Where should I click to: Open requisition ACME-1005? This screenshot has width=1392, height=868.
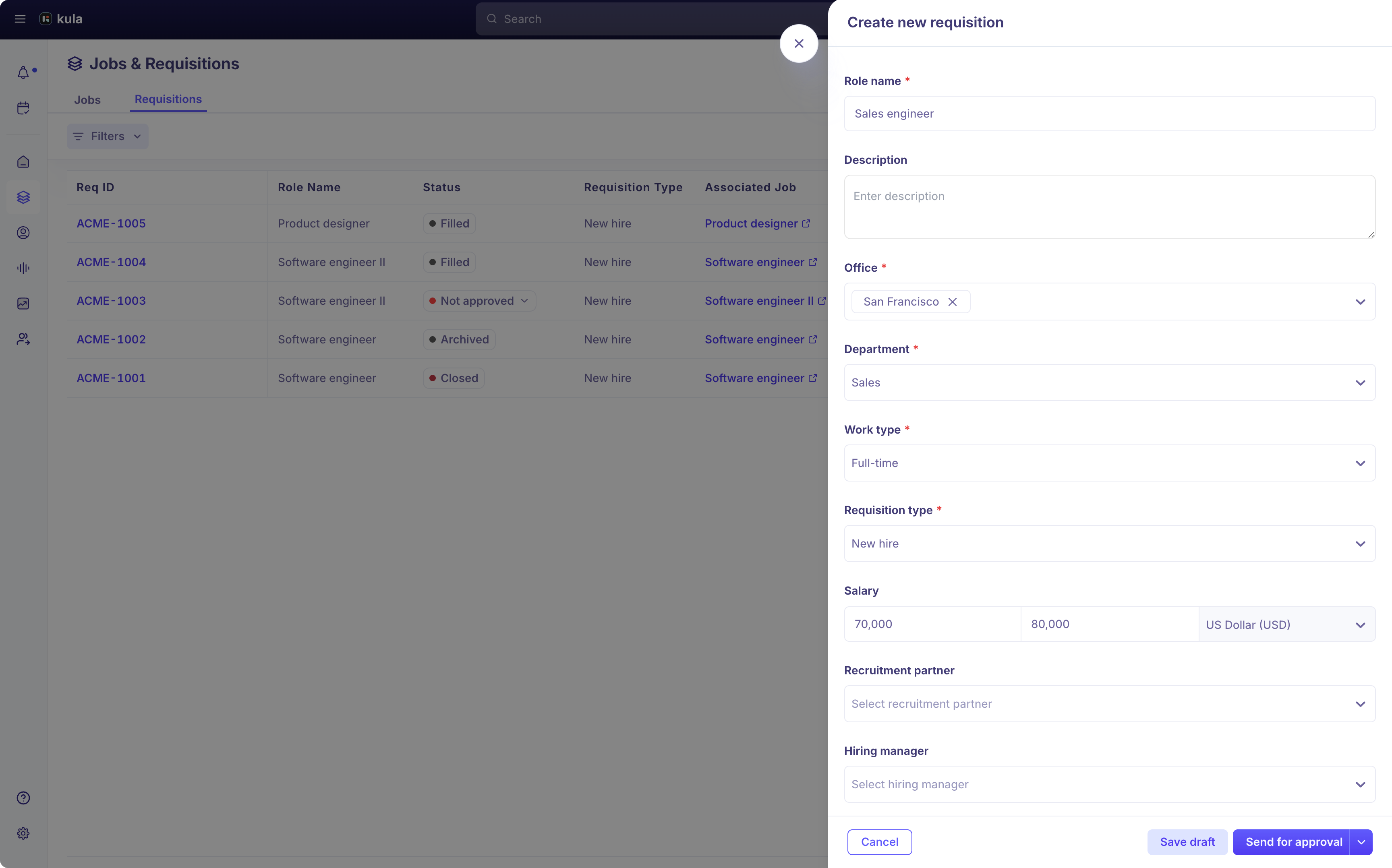click(112, 223)
